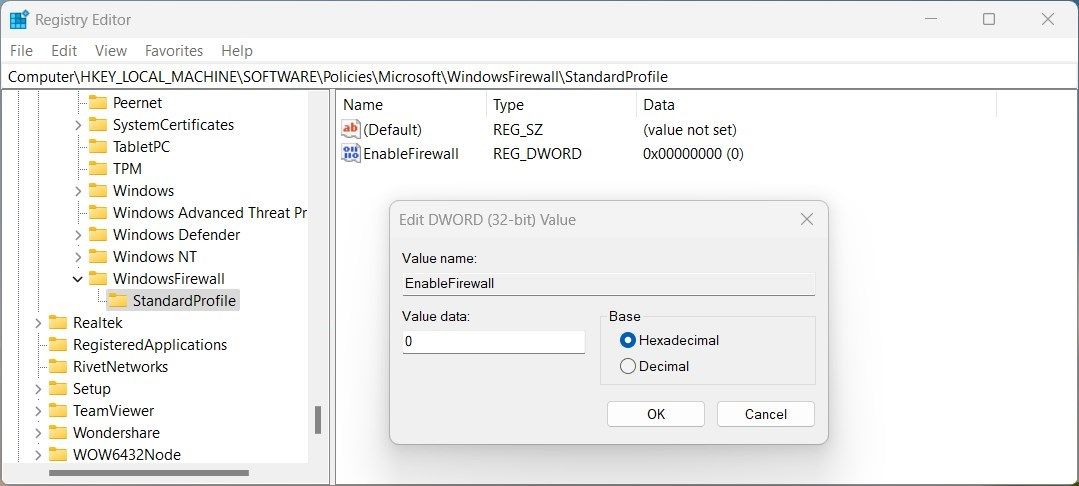Expand the WOW6432Node key

click(x=38, y=456)
